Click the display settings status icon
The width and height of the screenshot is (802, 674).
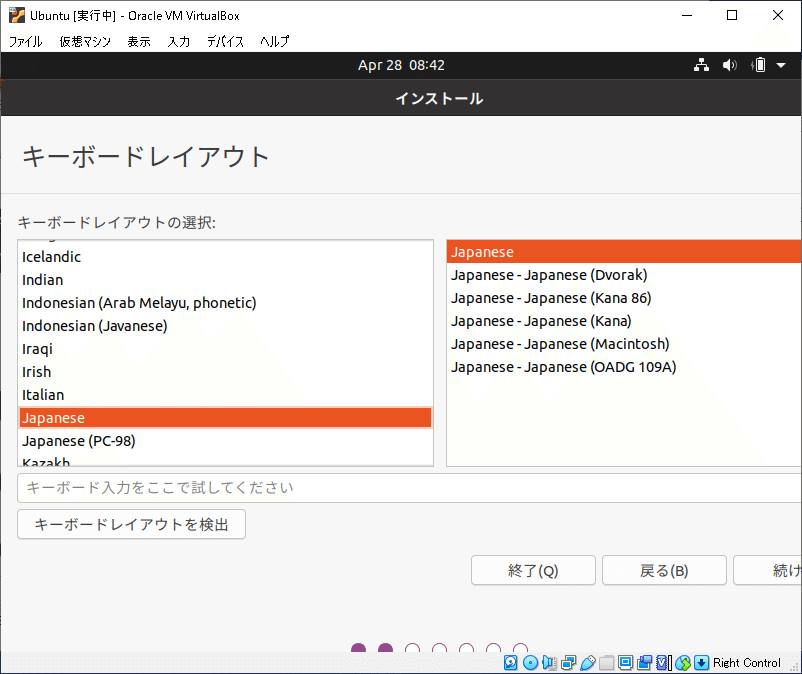click(x=625, y=663)
